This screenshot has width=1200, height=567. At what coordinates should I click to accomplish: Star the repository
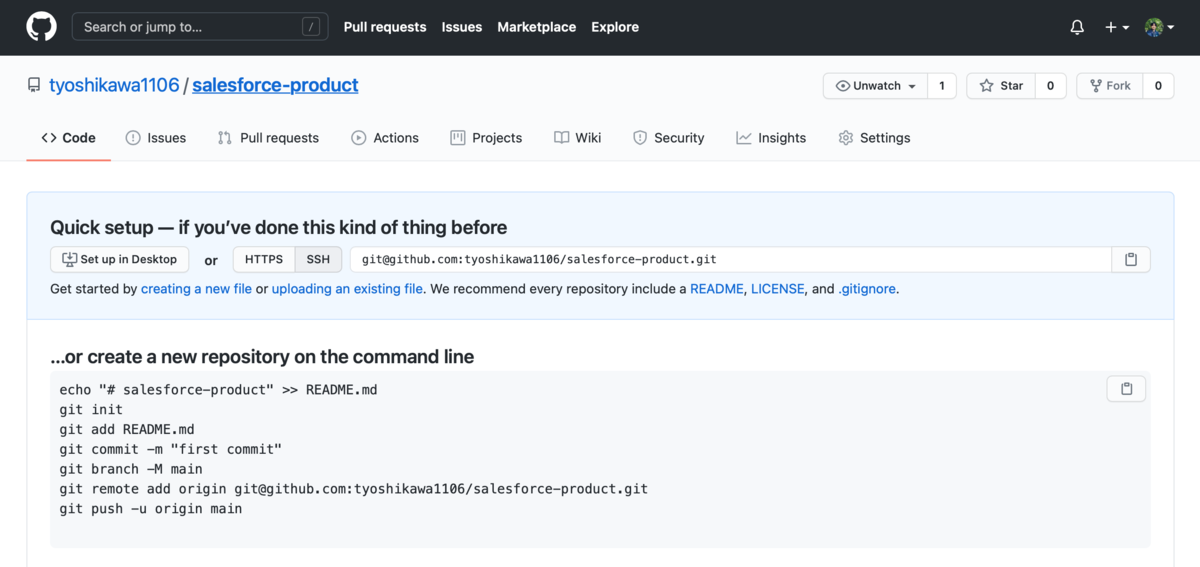(x=1001, y=86)
